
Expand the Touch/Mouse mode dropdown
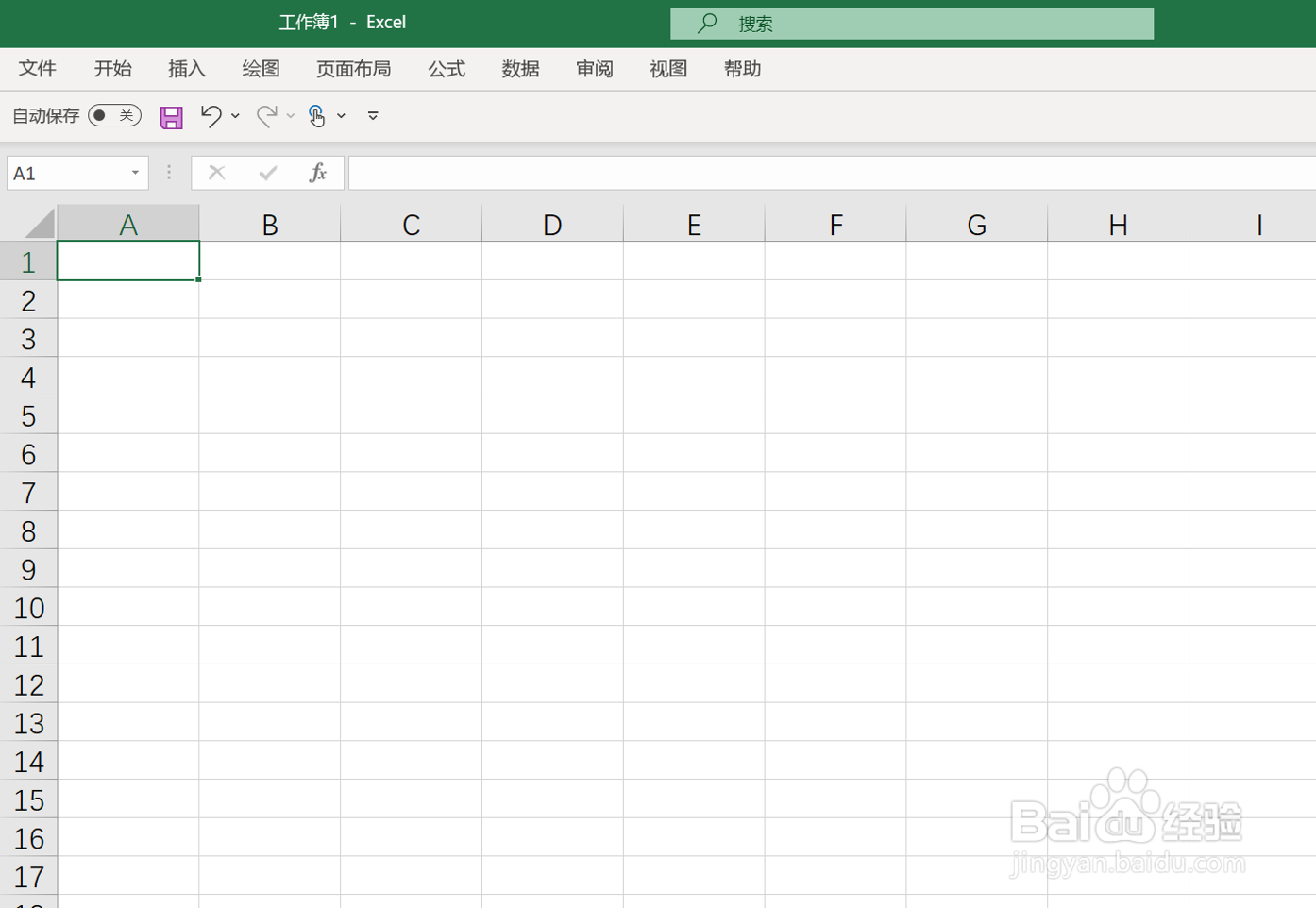click(x=341, y=116)
